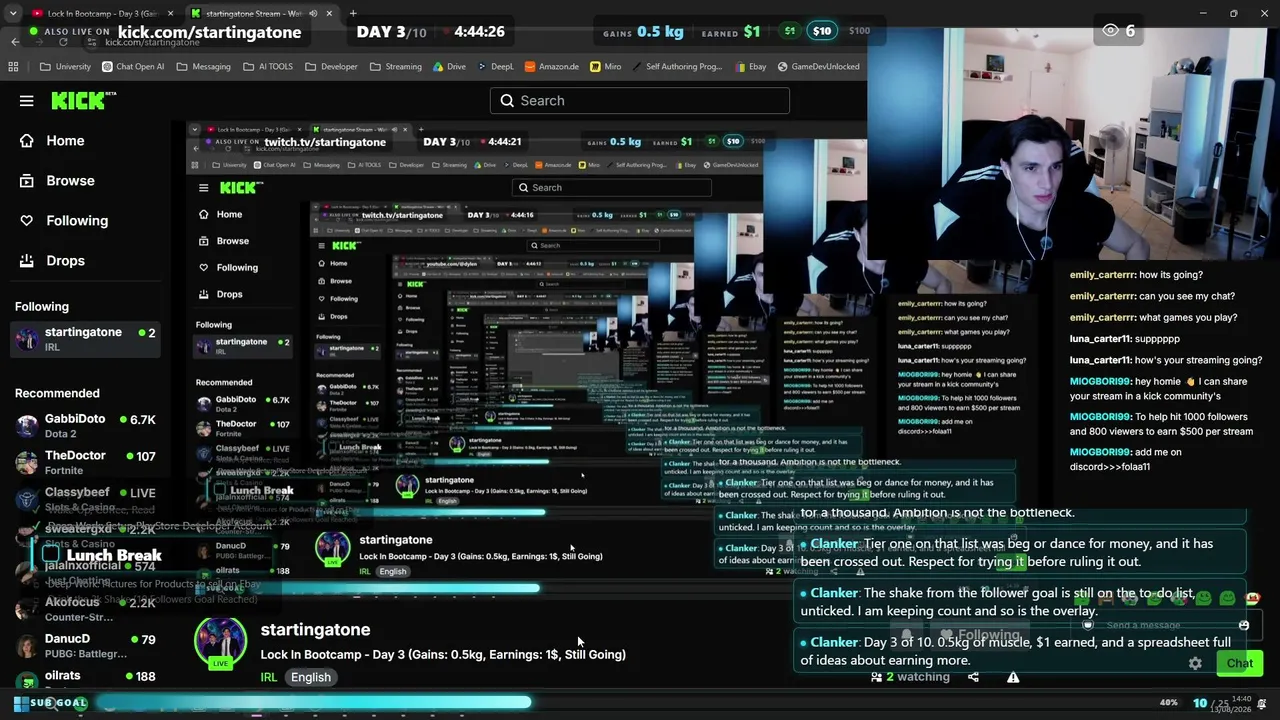Open the IRL category link
The height and width of the screenshot is (720, 1280).
pos(269,678)
